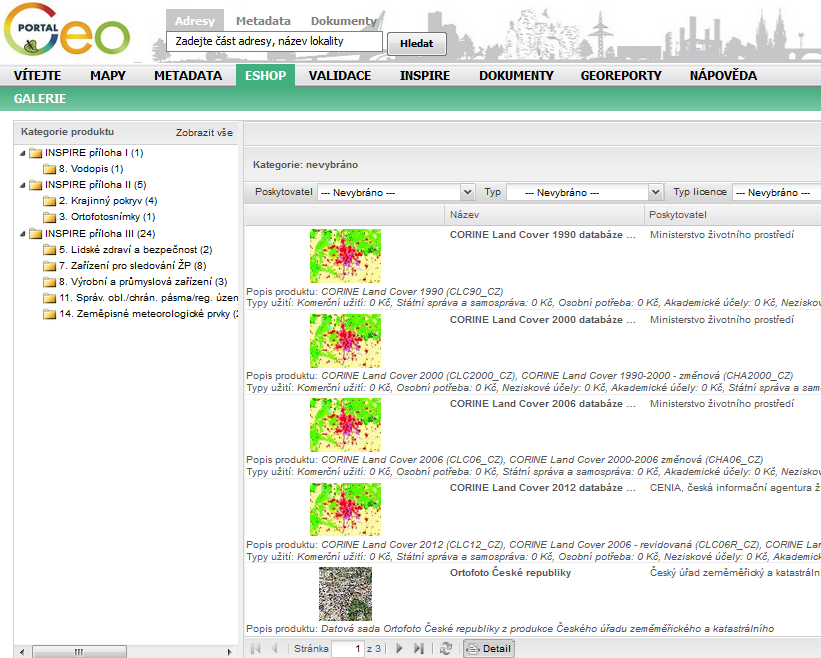
Task: Click the Detail button
Action: pos(489,649)
